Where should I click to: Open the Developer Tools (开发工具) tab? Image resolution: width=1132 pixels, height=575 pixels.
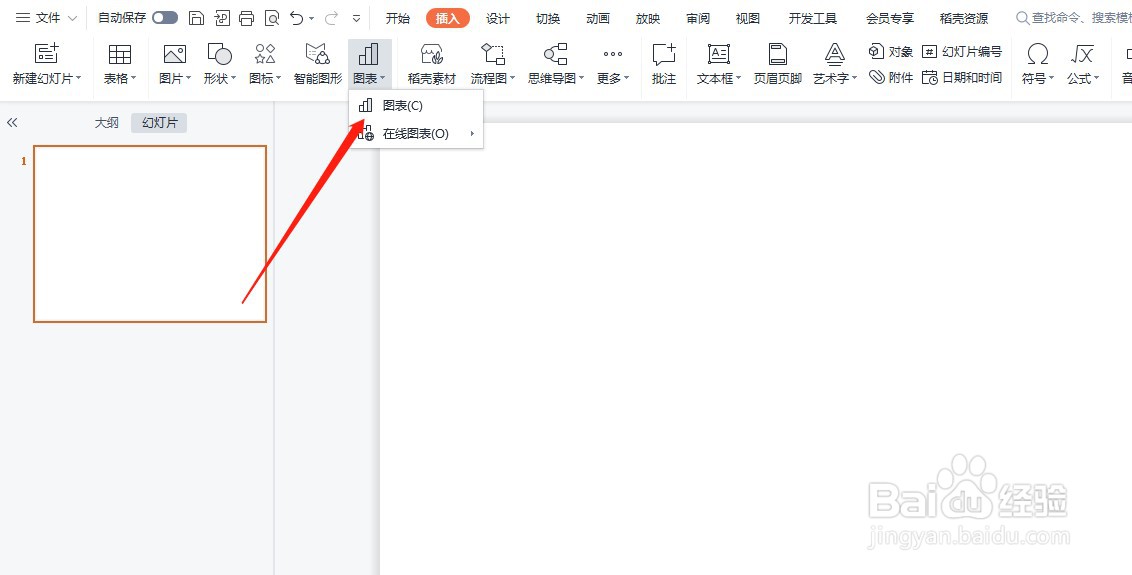(x=812, y=18)
